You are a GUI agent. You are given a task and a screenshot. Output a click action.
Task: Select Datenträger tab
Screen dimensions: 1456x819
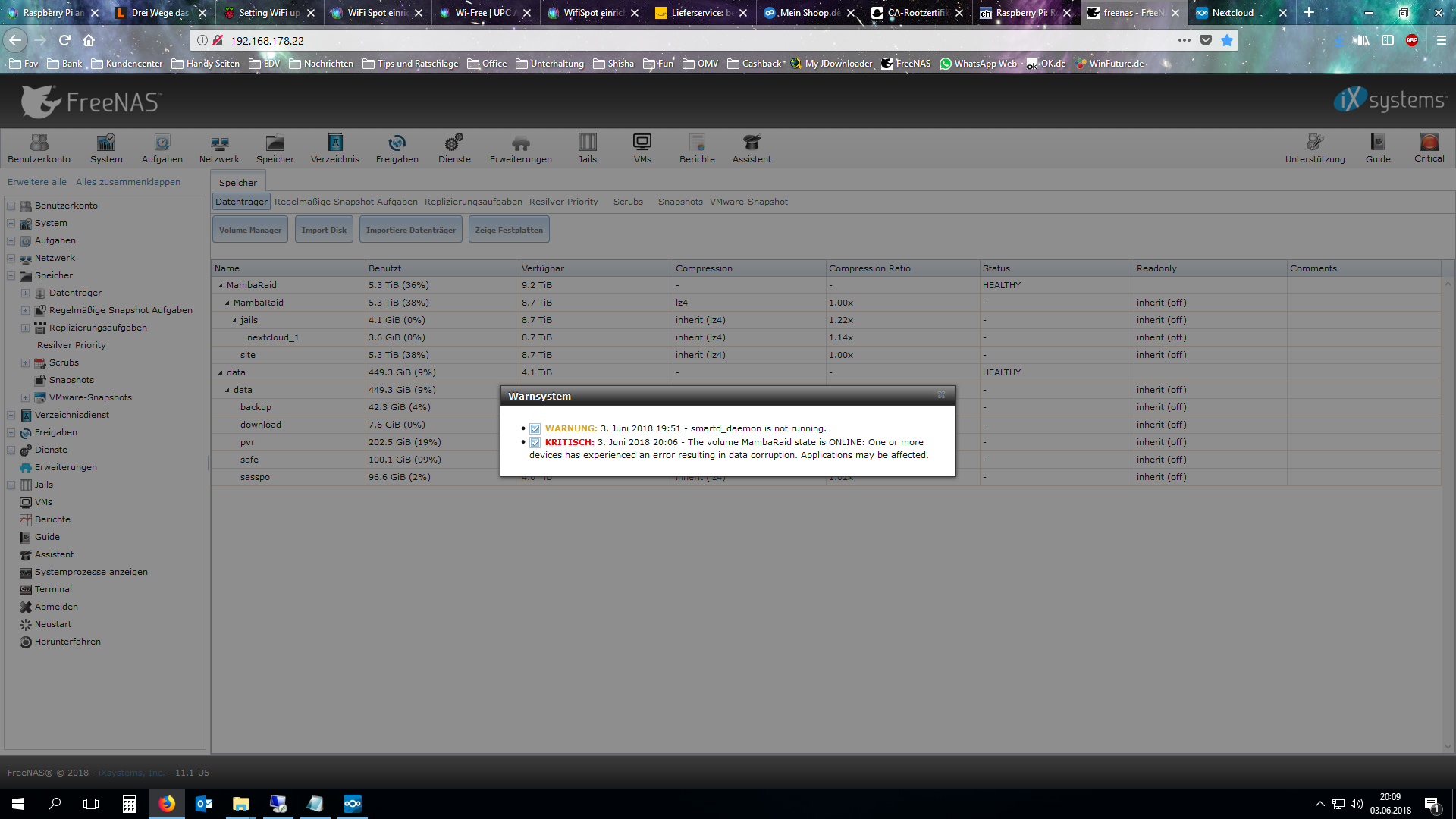tap(241, 202)
